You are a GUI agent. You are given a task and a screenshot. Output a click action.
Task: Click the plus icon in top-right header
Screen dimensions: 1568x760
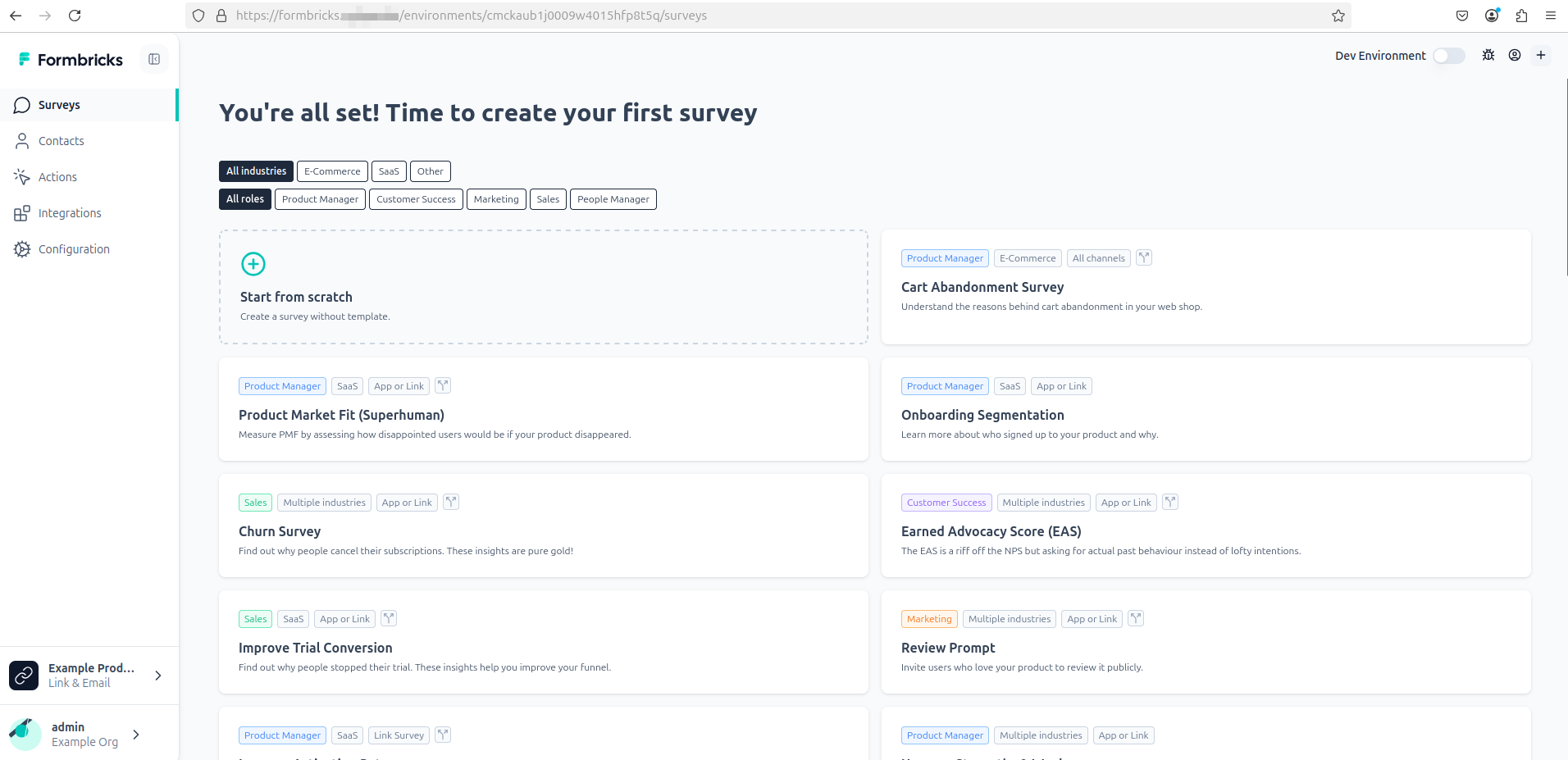pyautogui.click(x=1541, y=55)
